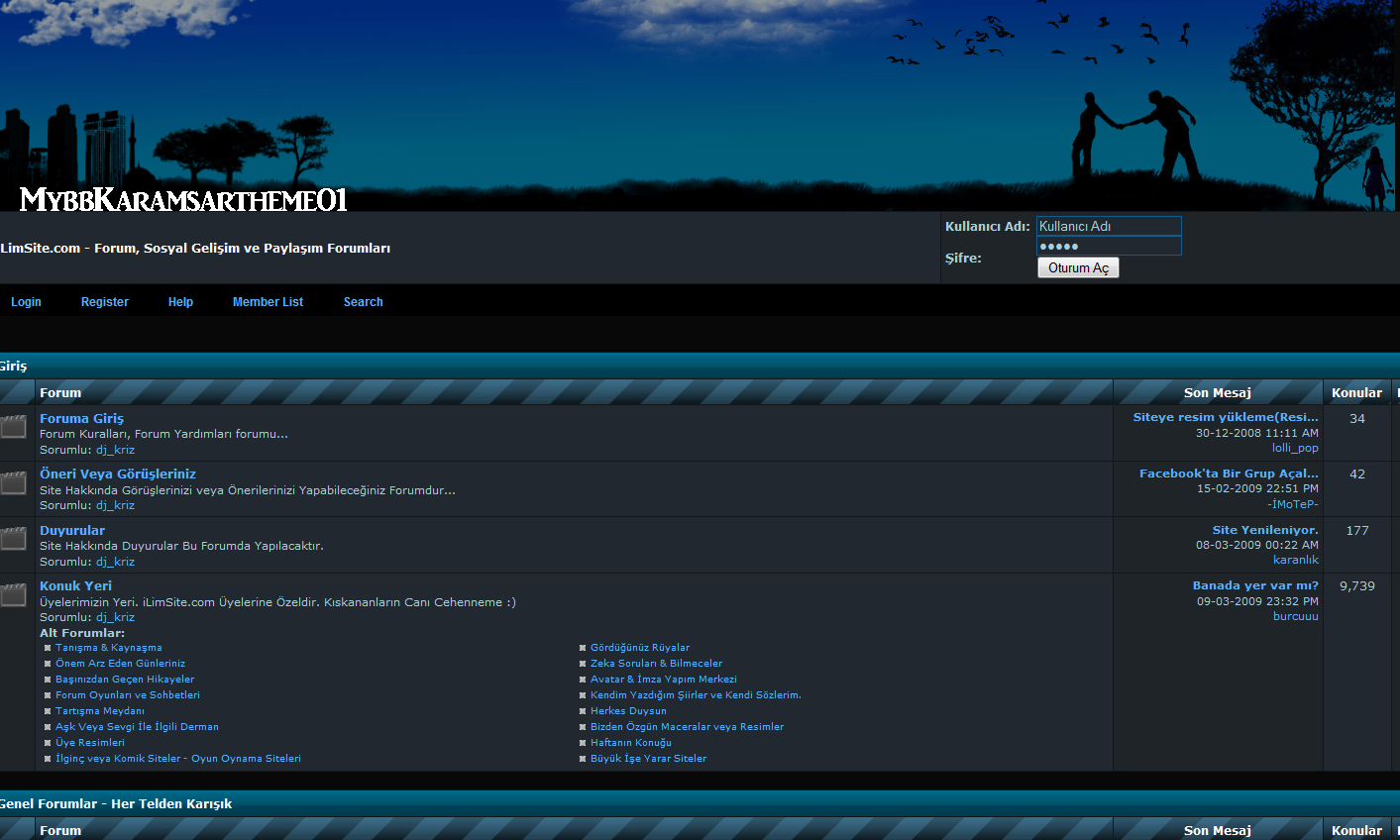Click the MybbKaramsarTheme01 logo
Screen dimensions: 1400x840
click(183, 200)
